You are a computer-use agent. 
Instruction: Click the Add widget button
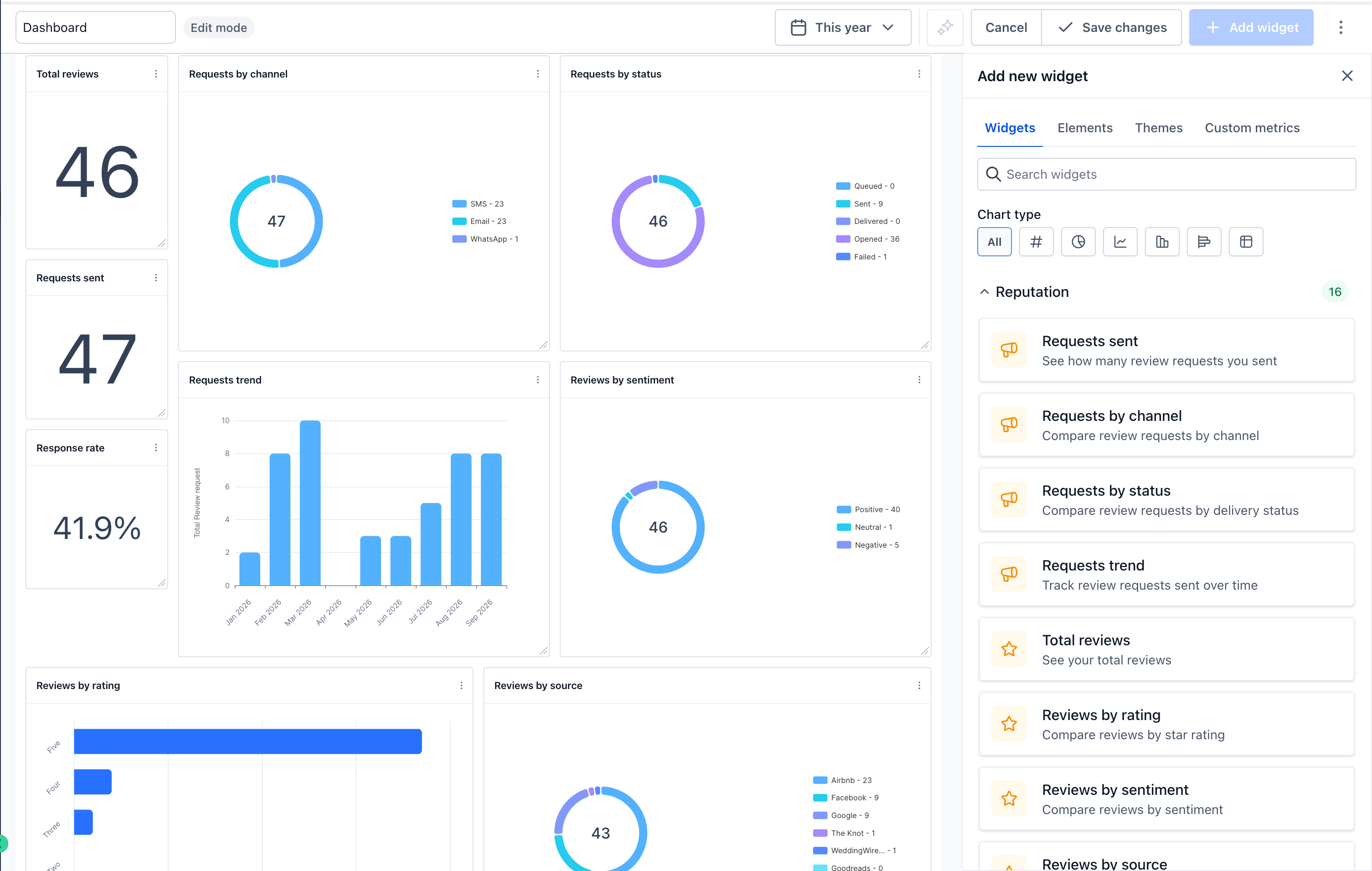[1251, 27]
